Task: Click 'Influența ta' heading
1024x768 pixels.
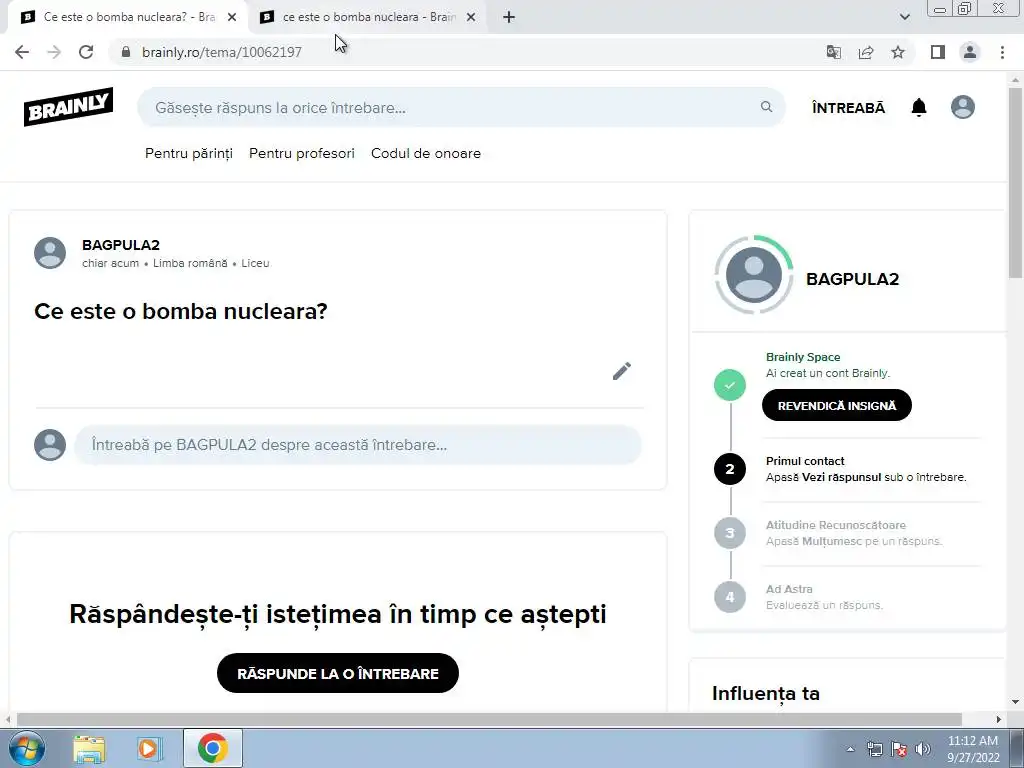Action: point(766,694)
